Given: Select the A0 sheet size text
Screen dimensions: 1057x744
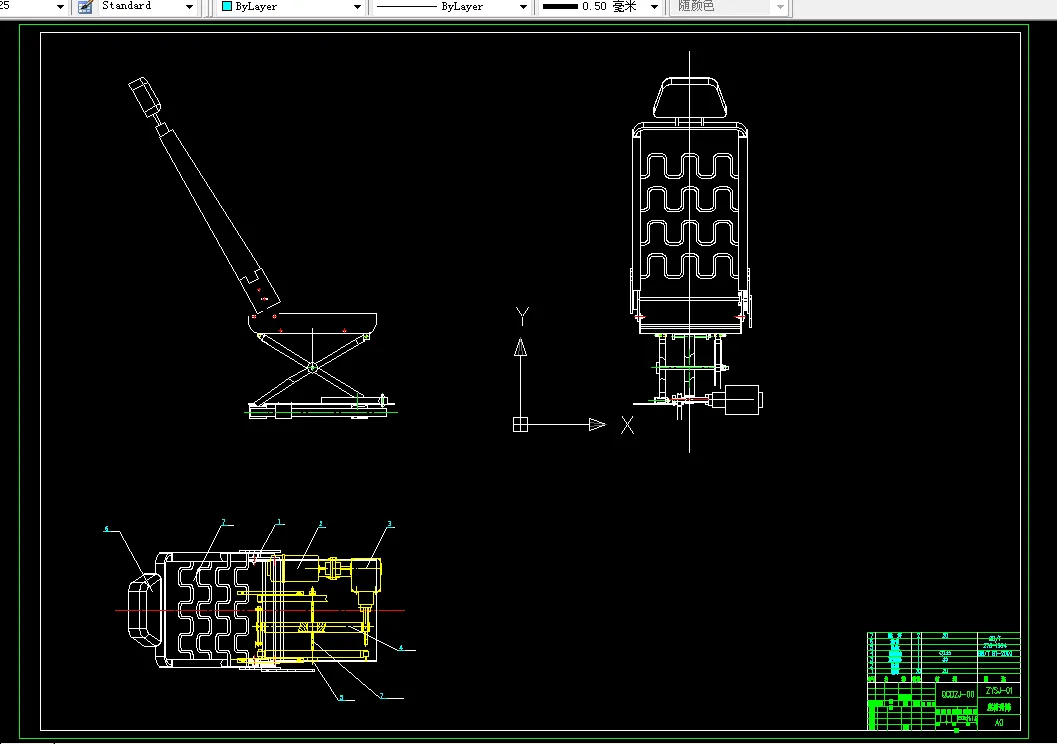Looking at the screenshot, I should 999,722.
